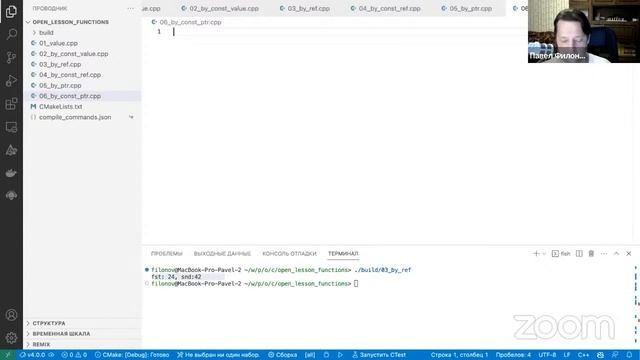Kill the terminal with trash icon
Image resolution: width=640 pixels, height=360 pixels.
pos(591,253)
